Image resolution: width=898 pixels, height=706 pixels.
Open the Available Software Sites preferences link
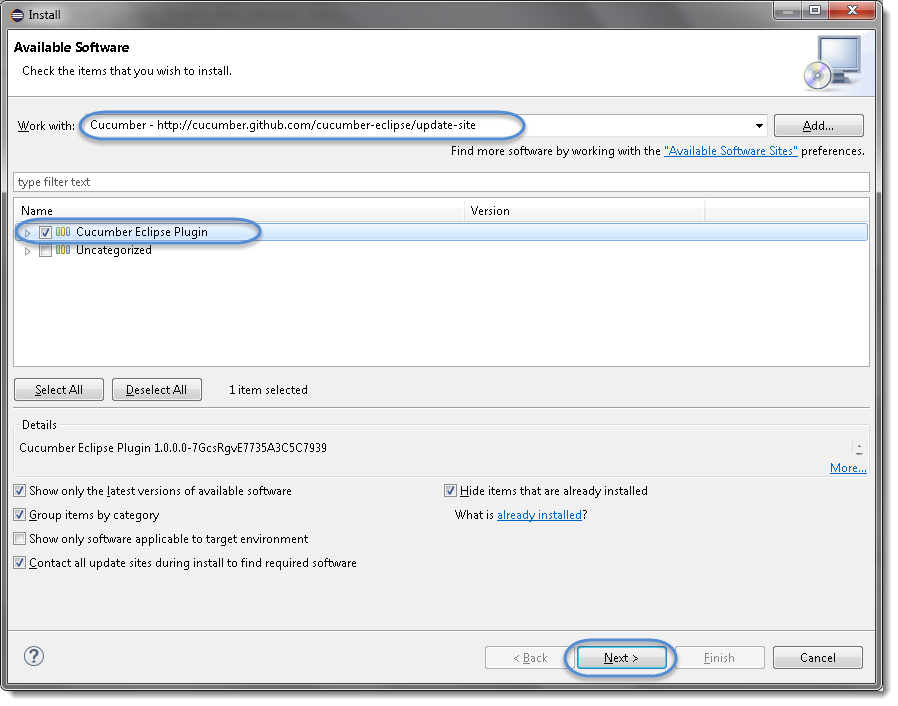click(x=731, y=150)
